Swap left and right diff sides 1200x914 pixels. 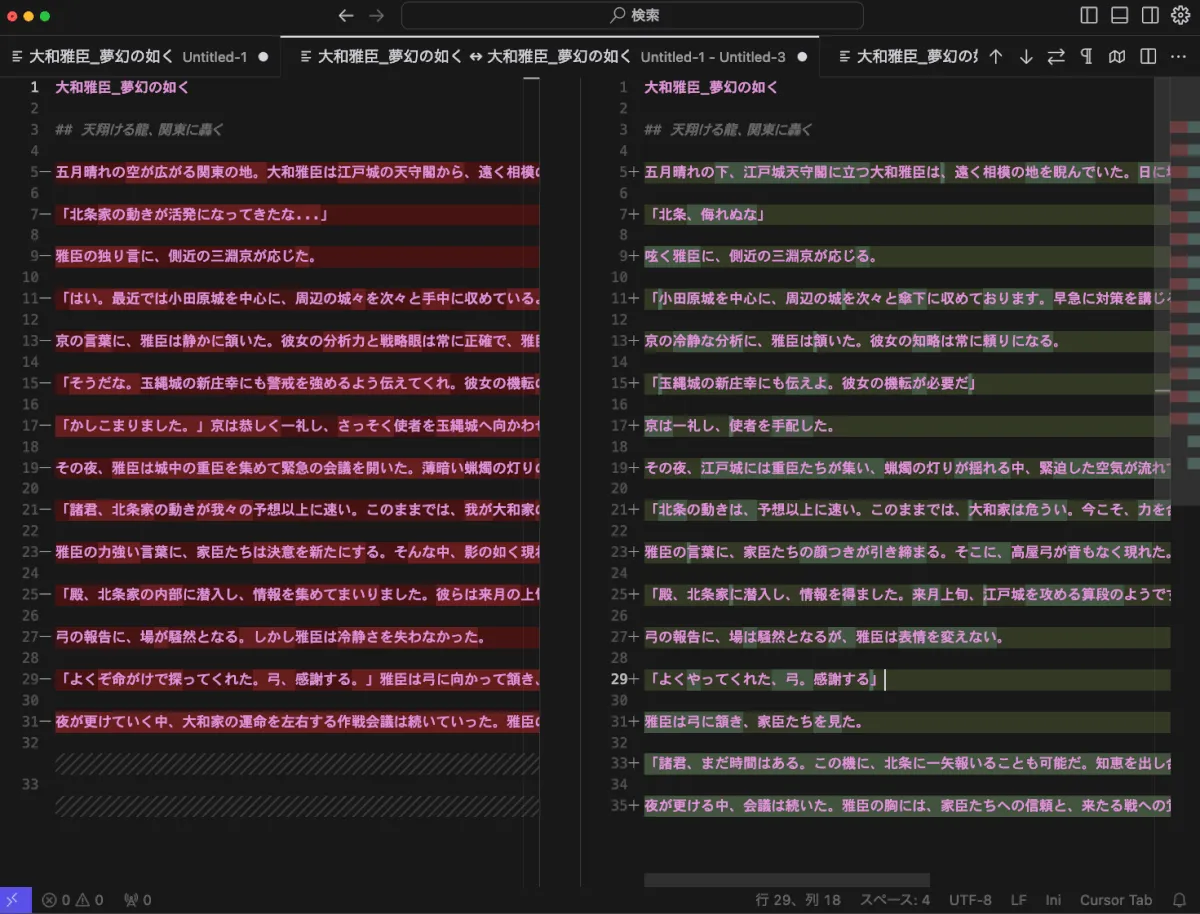[x=1056, y=57]
